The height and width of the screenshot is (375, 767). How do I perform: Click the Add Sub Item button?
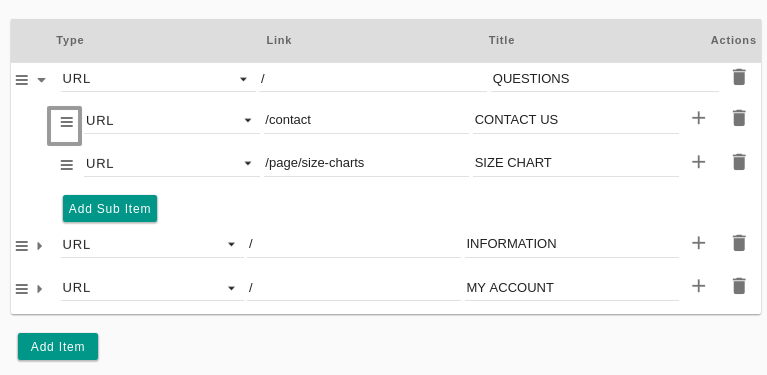click(110, 209)
